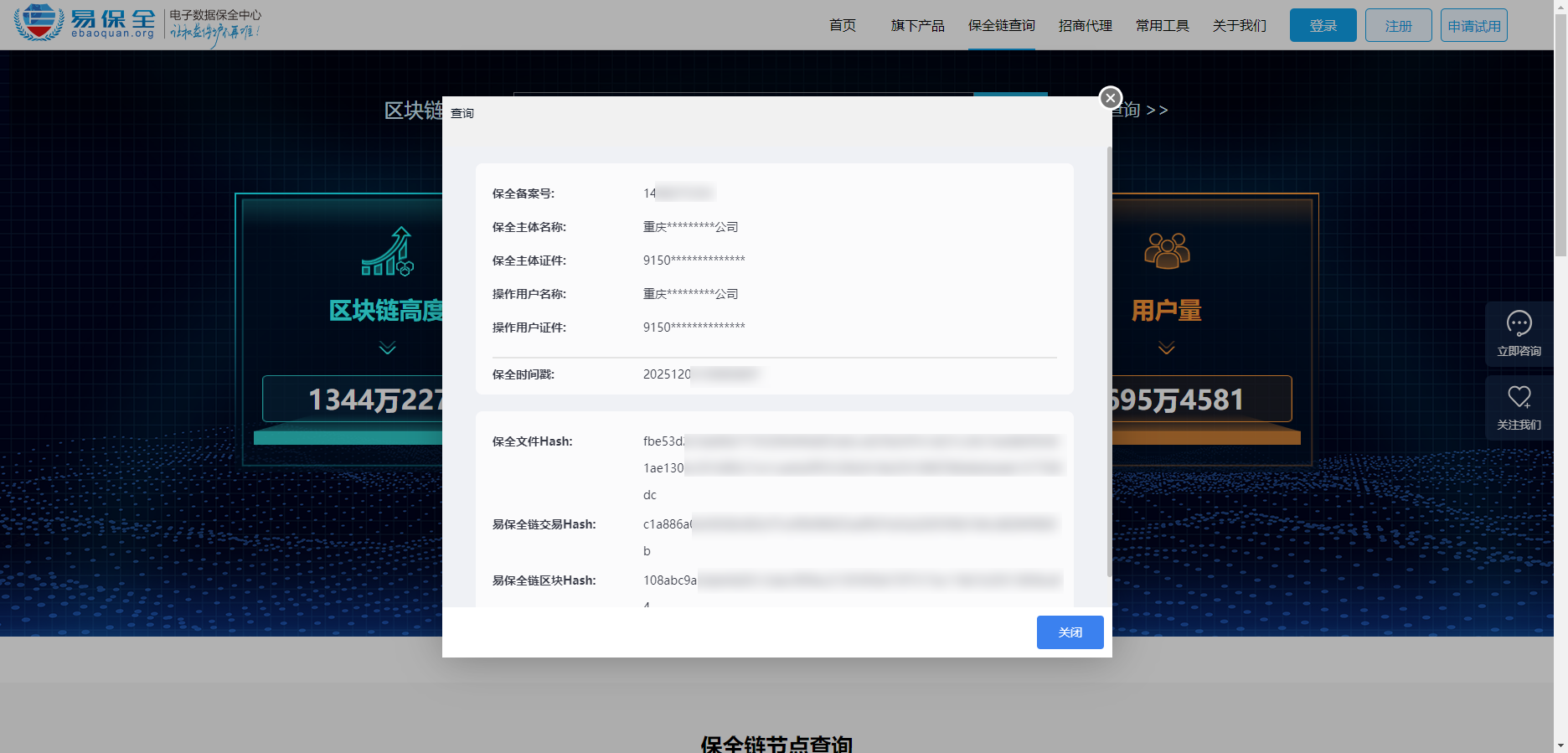The width and height of the screenshot is (1568, 753).
Task: Open the 立即咨询 chat bubble icon
Action: [x=1519, y=323]
